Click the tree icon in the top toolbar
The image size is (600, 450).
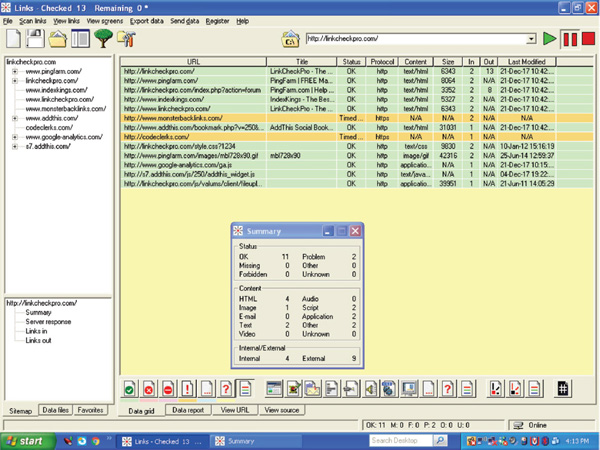coord(102,39)
